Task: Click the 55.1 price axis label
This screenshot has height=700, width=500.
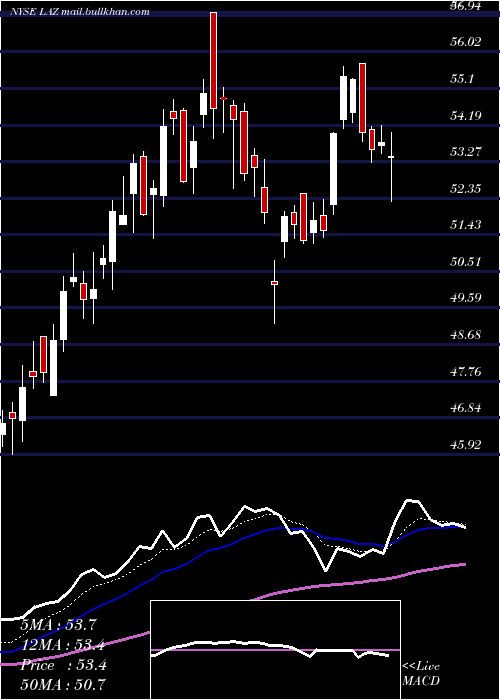Action: (462, 79)
